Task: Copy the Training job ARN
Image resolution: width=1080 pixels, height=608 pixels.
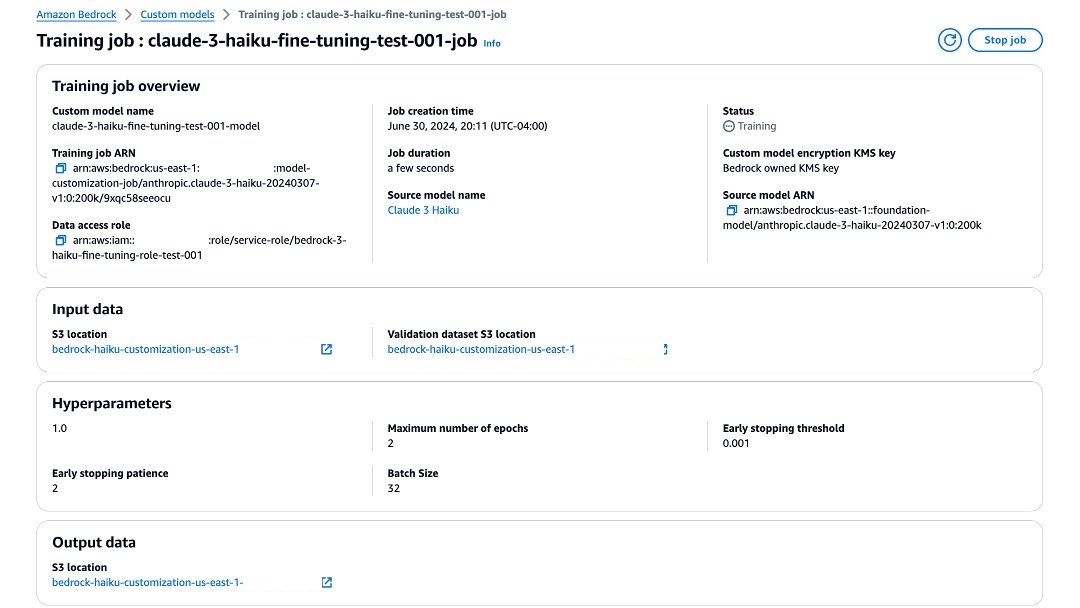Action: tap(61, 168)
